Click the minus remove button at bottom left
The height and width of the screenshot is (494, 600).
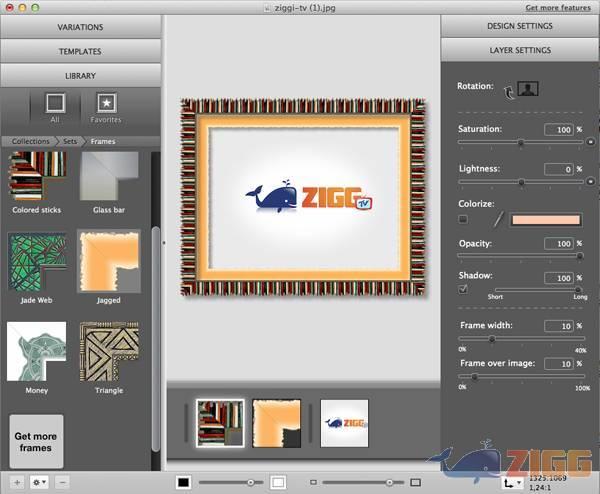coord(62,482)
